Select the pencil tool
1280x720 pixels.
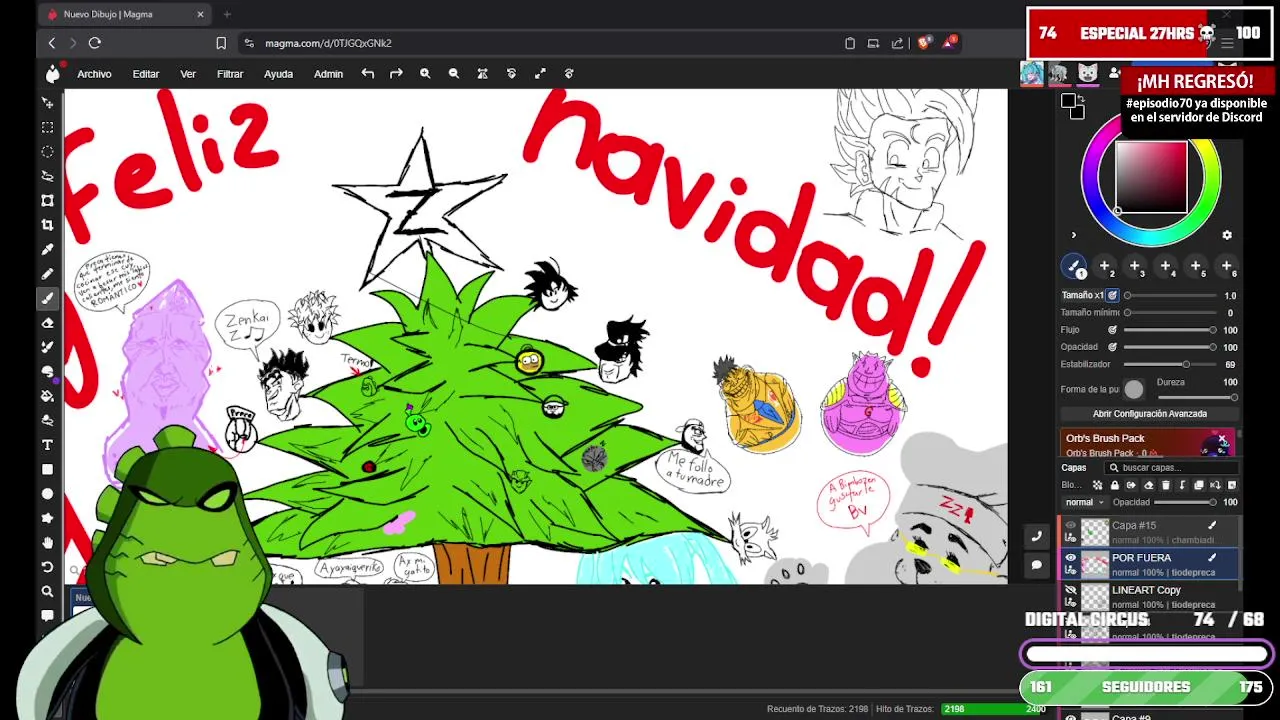47,274
